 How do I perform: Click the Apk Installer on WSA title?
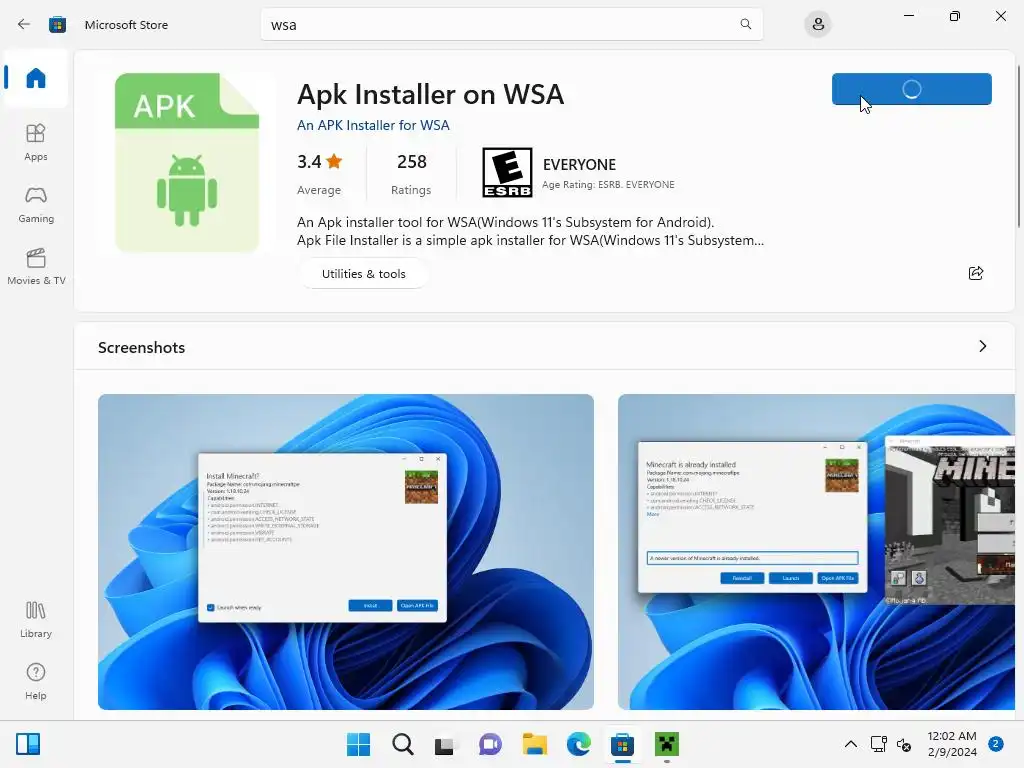click(x=430, y=94)
